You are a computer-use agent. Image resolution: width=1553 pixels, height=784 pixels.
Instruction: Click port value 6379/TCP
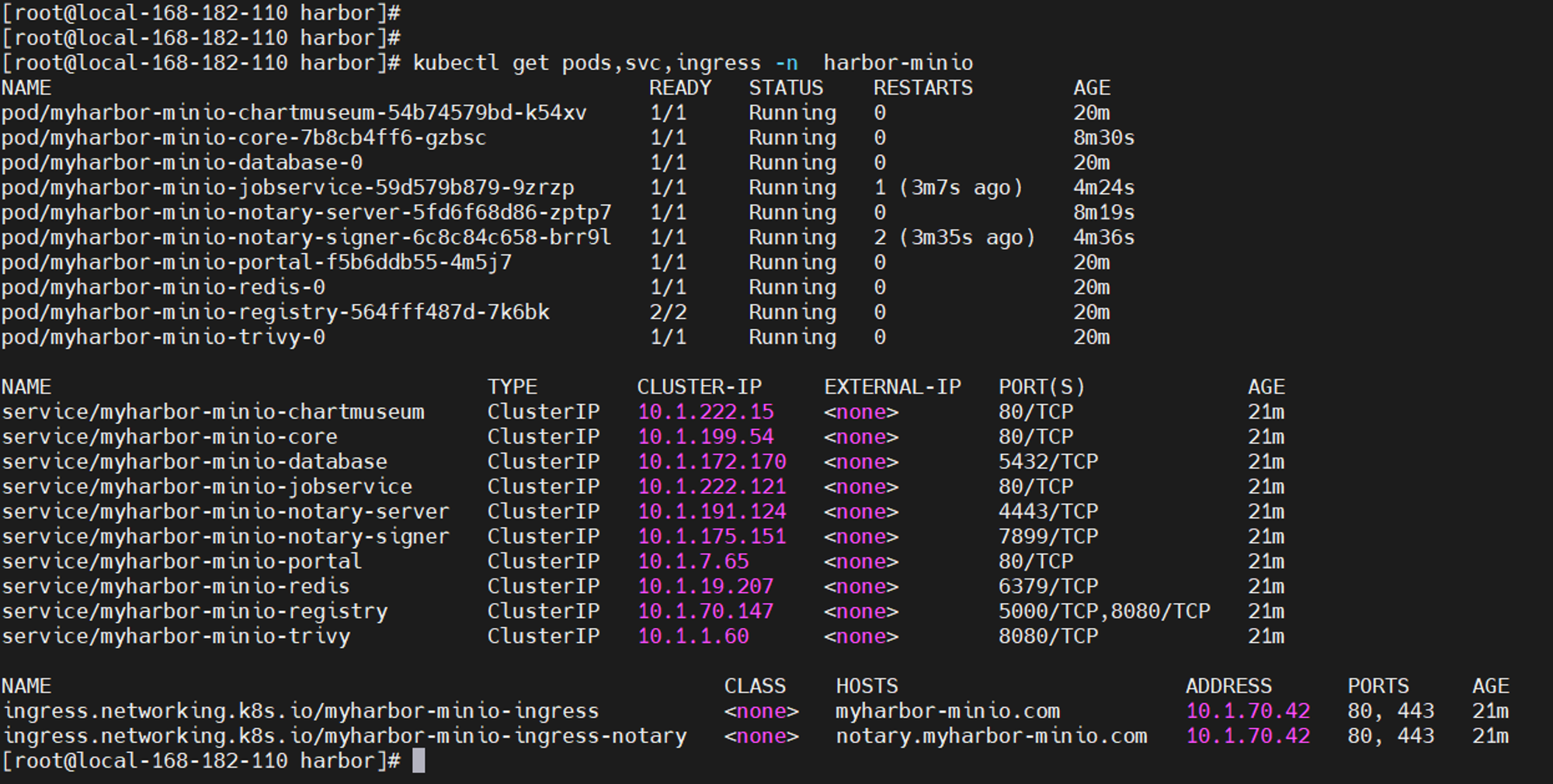coord(1048,585)
